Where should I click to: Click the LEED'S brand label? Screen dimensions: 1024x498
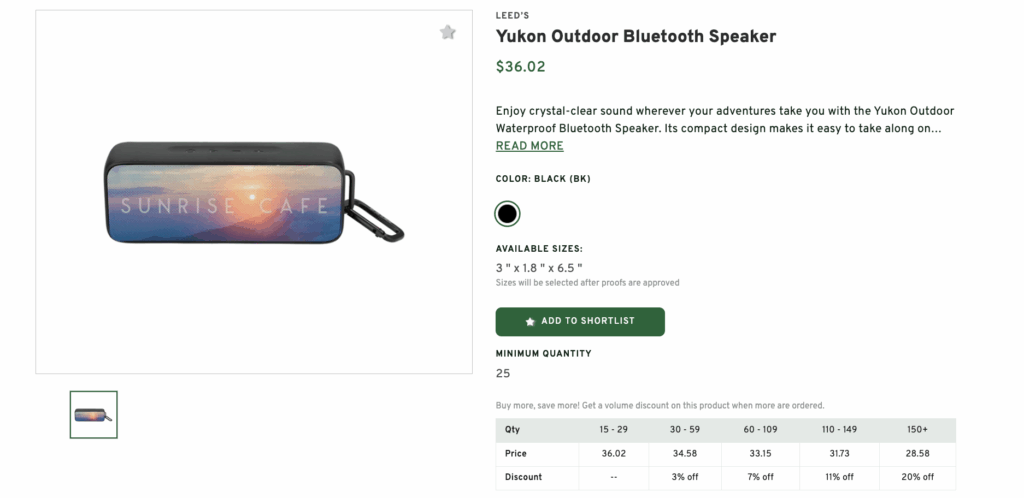(x=514, y=15)
